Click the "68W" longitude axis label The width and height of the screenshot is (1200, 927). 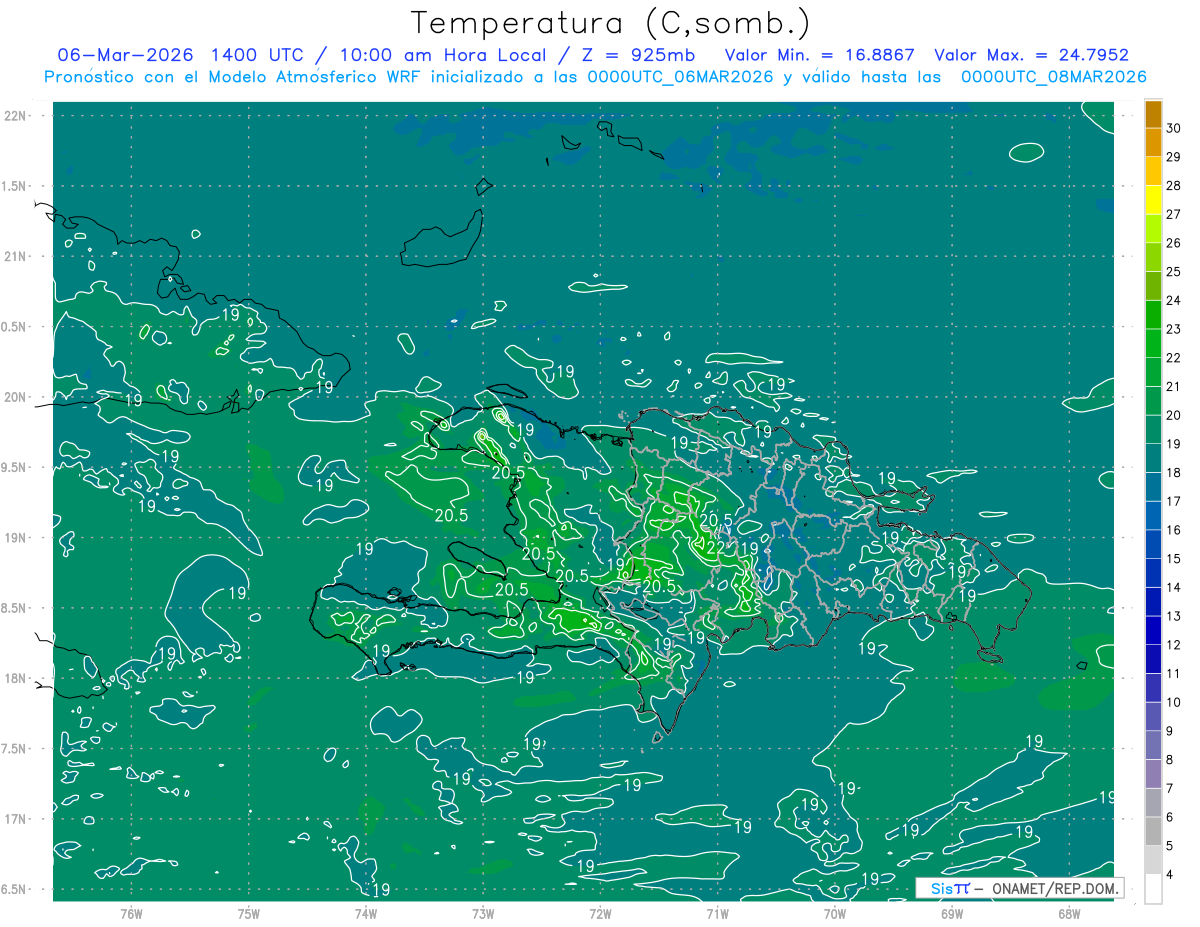(1069, 913)
